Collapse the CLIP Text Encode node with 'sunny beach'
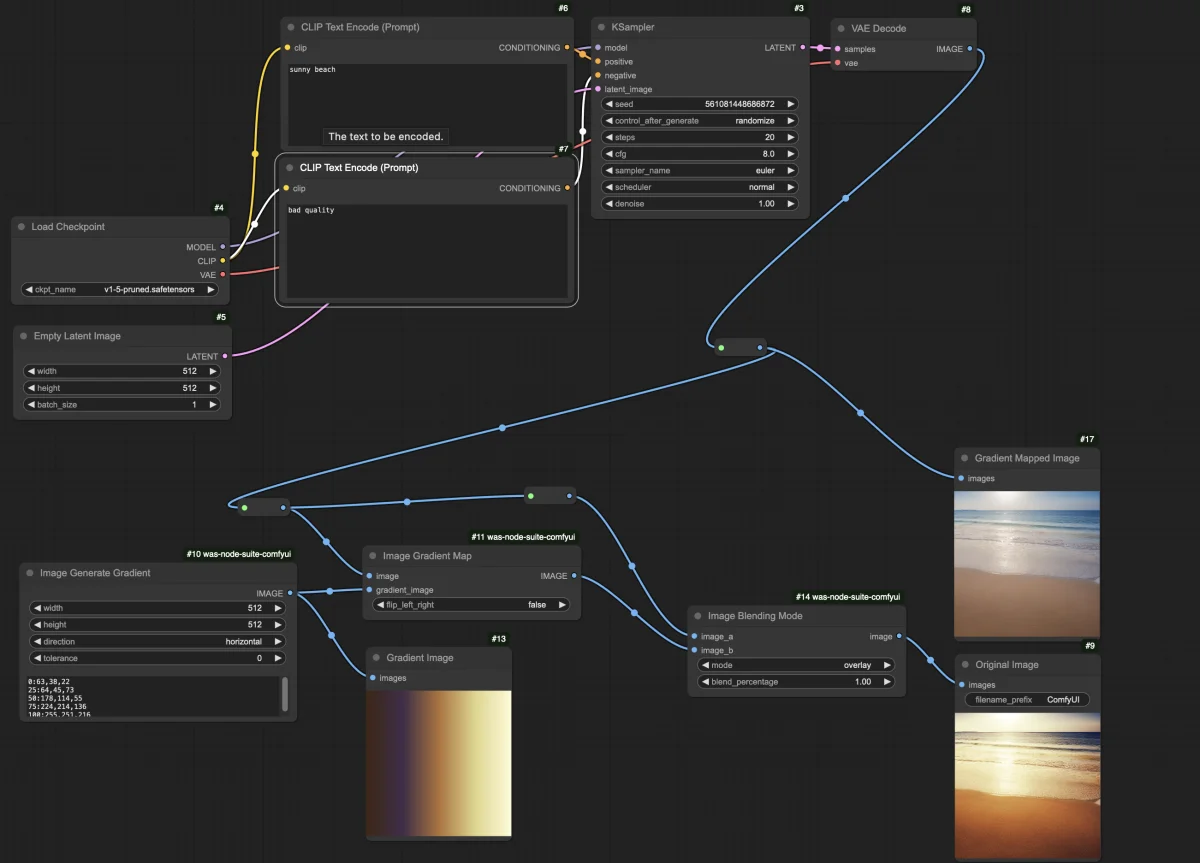Image resolution: width=1200 pixels, height=863 pixels. 290,28
